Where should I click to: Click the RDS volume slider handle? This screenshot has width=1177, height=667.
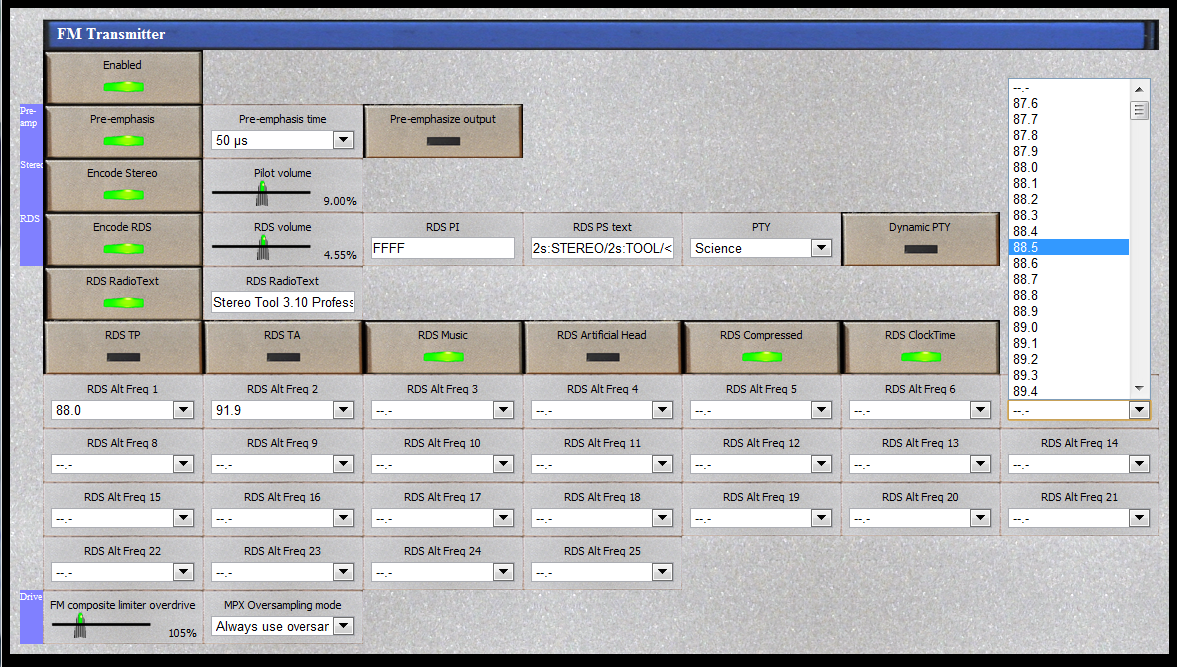(263, 248)
